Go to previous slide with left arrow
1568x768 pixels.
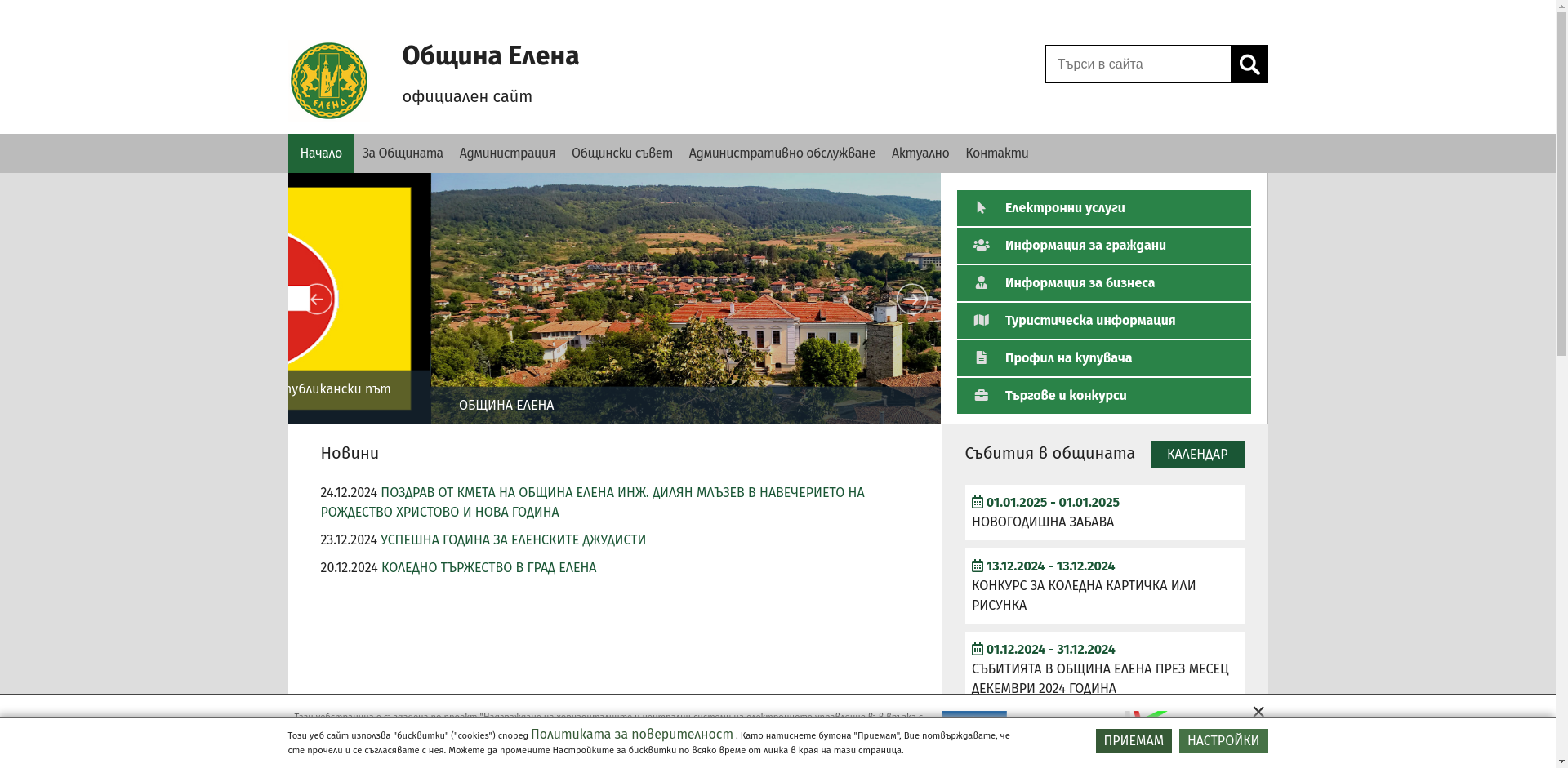pos(317,300)
